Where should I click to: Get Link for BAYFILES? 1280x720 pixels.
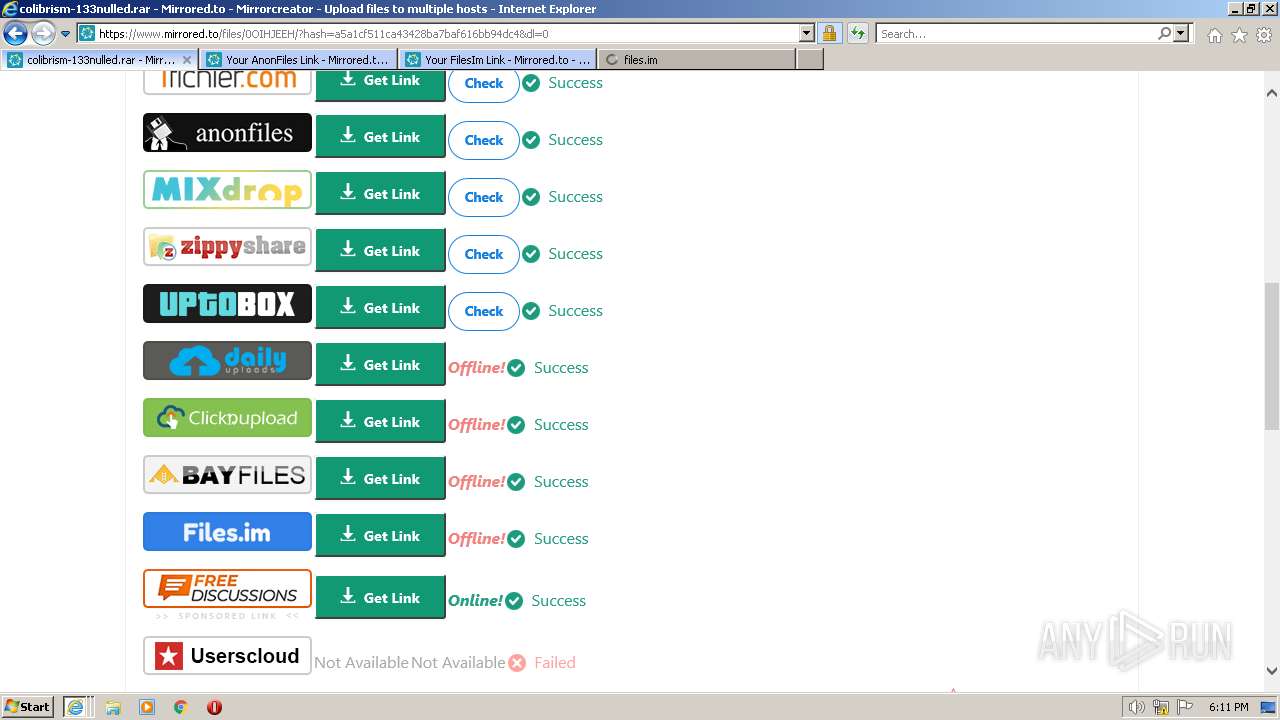[380, 479]
